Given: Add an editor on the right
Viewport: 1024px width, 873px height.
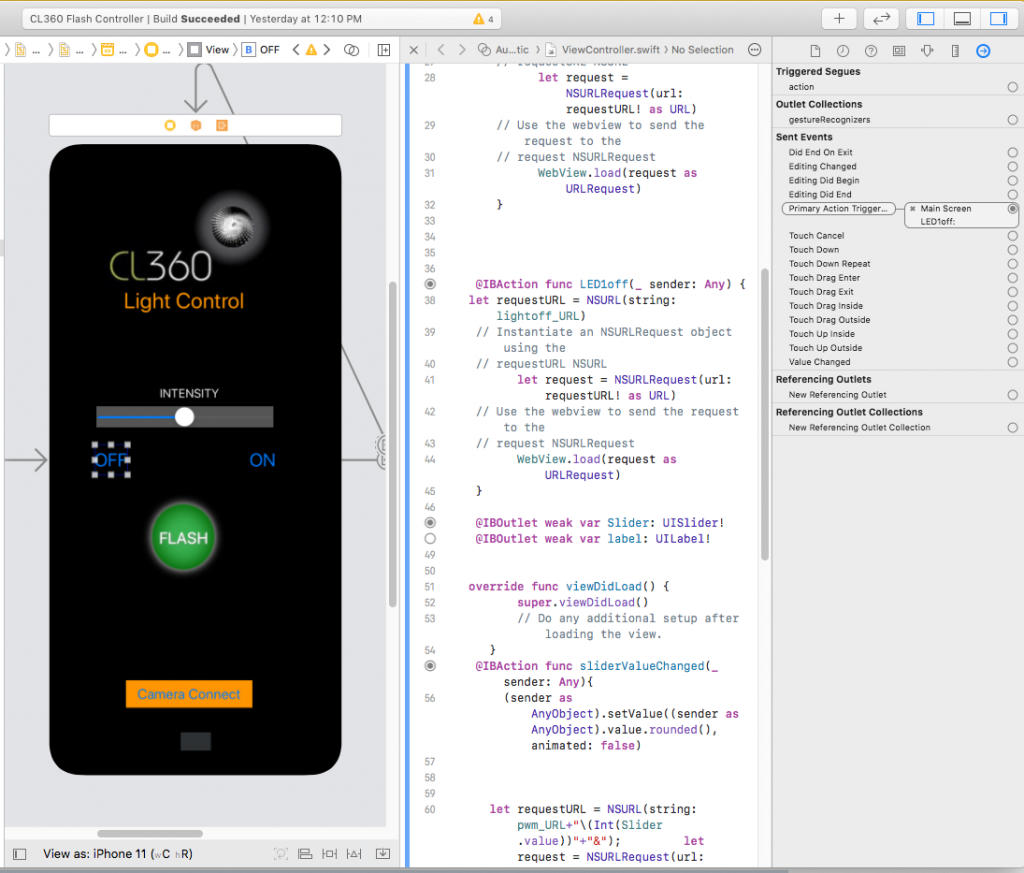Looking at the screenshot, I should pyautogui.click(x=384, y=50).
